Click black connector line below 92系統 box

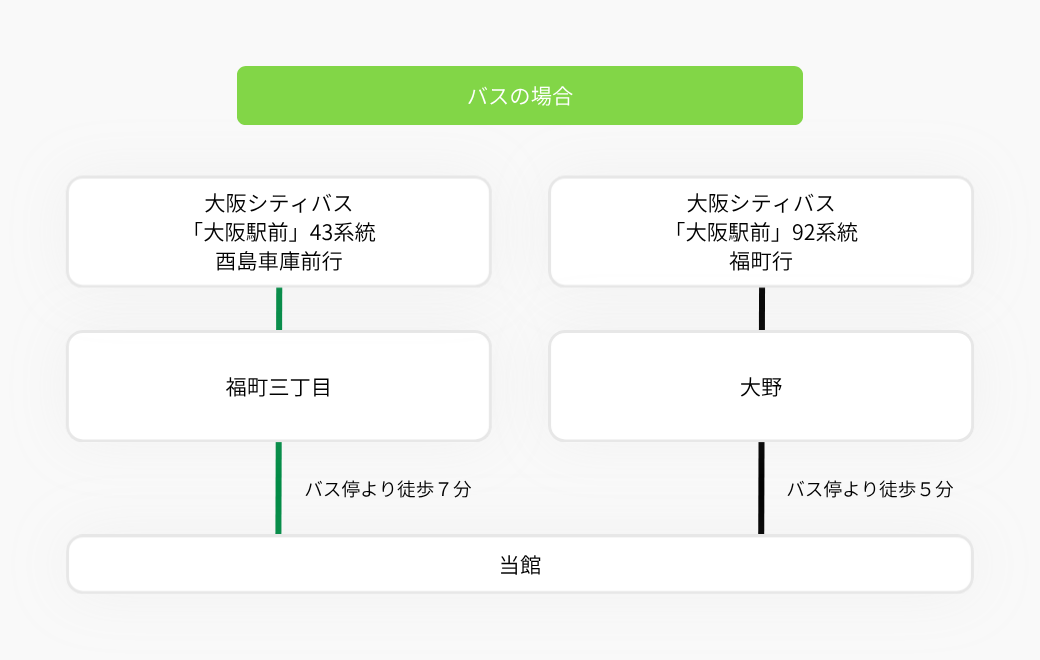click(761, 309)
